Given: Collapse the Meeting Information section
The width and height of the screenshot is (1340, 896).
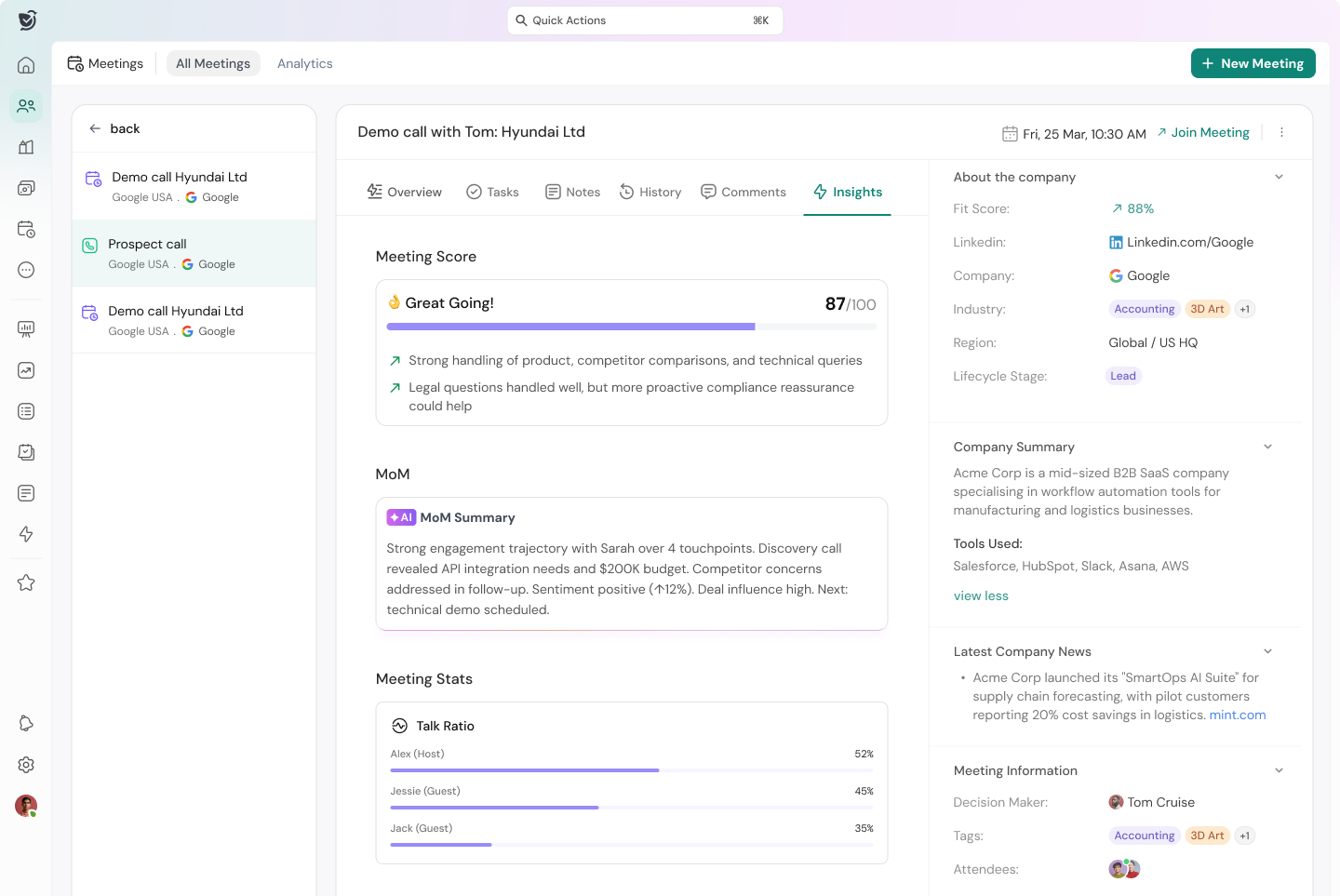Looking at the screenshot, I should pyautogui.click(x=1279, y=770).
